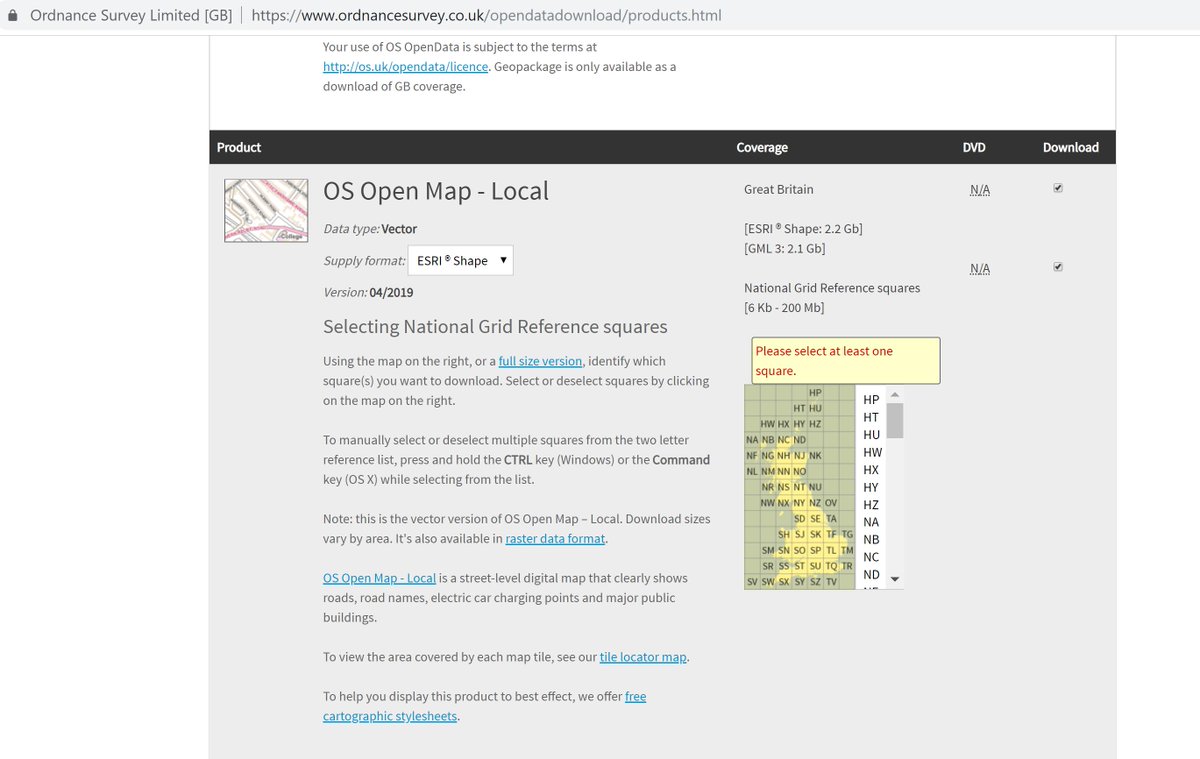Select the NT square on the map

pos(800,487)
